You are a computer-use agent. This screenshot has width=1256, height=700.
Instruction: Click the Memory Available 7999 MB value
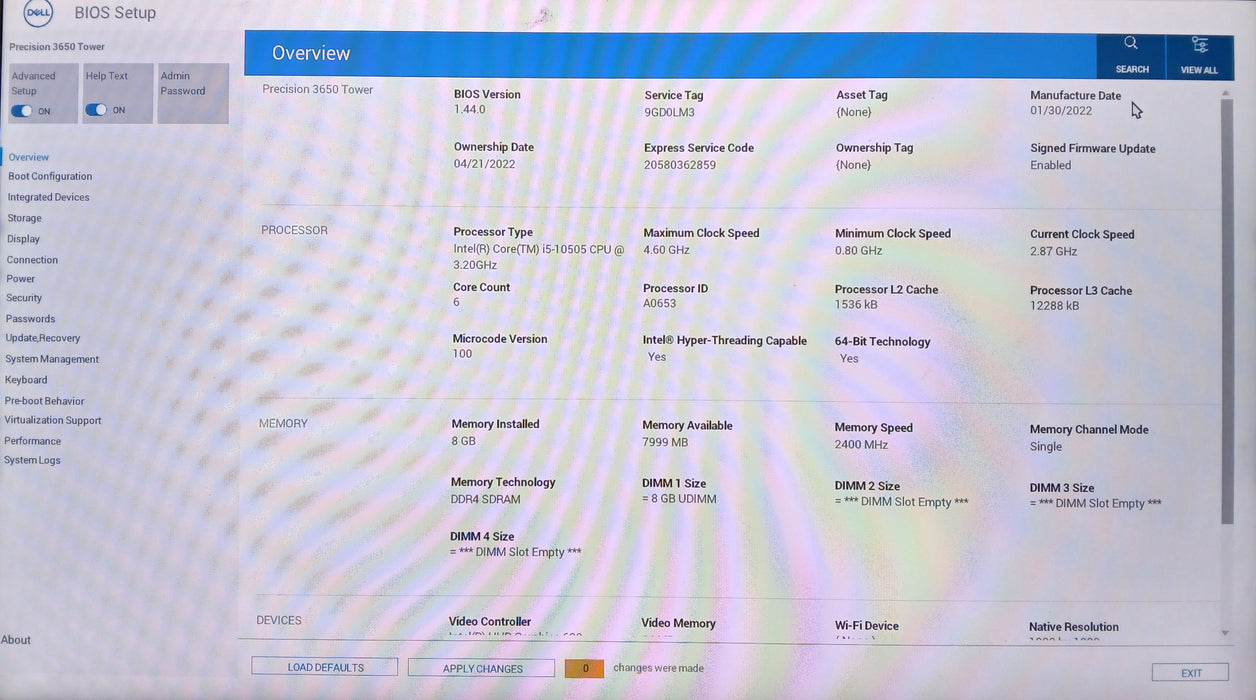pyautogui.click(x=665, y=442)
